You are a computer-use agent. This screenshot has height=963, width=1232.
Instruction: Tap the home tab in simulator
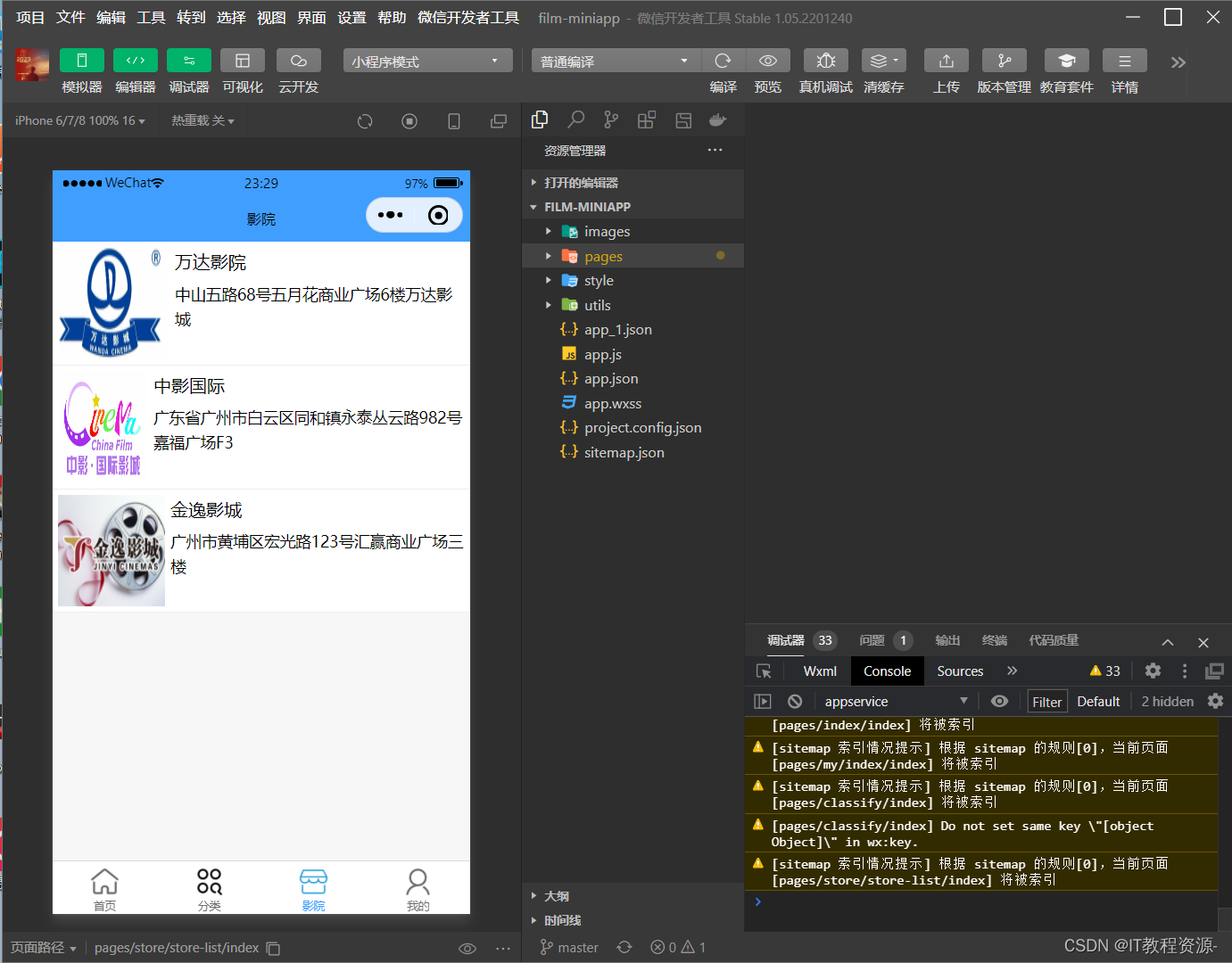click(104, 889)
